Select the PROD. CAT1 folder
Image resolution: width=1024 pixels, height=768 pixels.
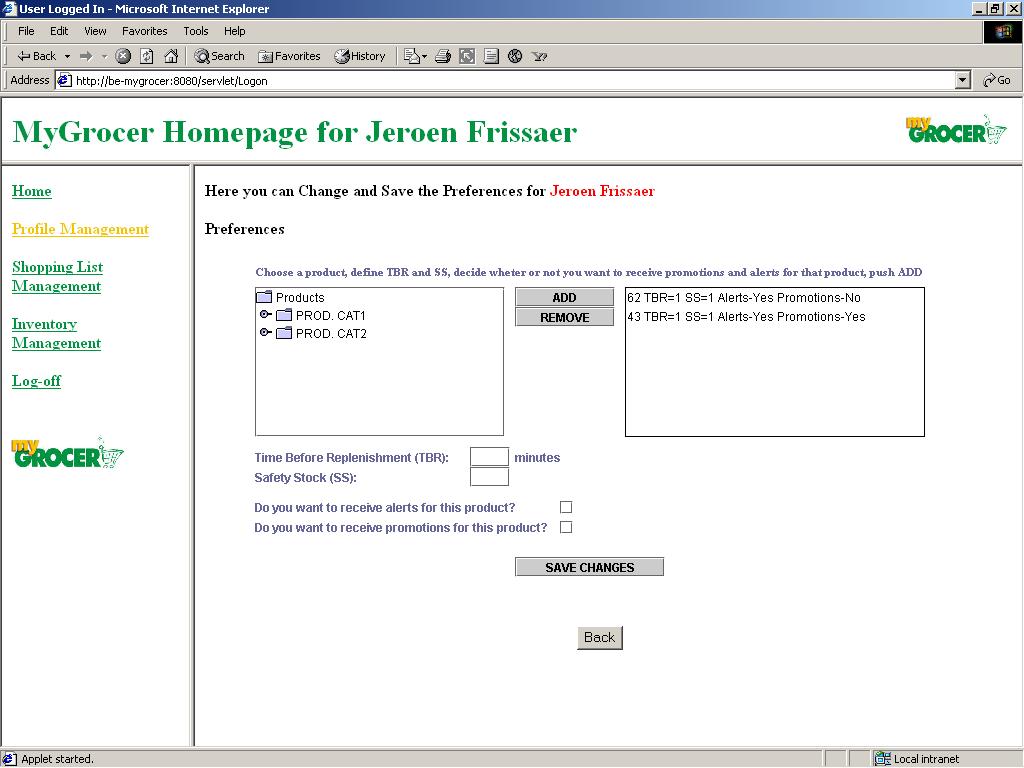pyautogui.click(x=321, y=315)
